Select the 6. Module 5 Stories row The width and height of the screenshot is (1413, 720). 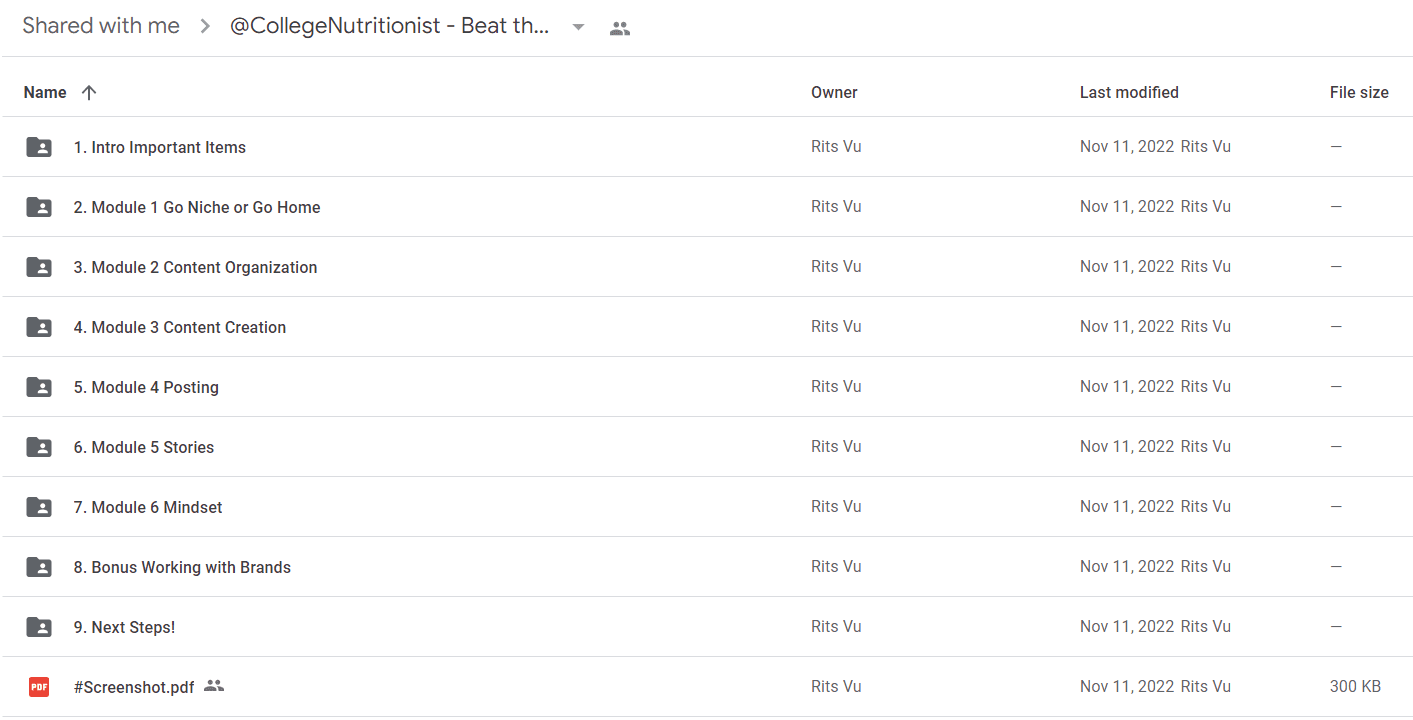706,447
